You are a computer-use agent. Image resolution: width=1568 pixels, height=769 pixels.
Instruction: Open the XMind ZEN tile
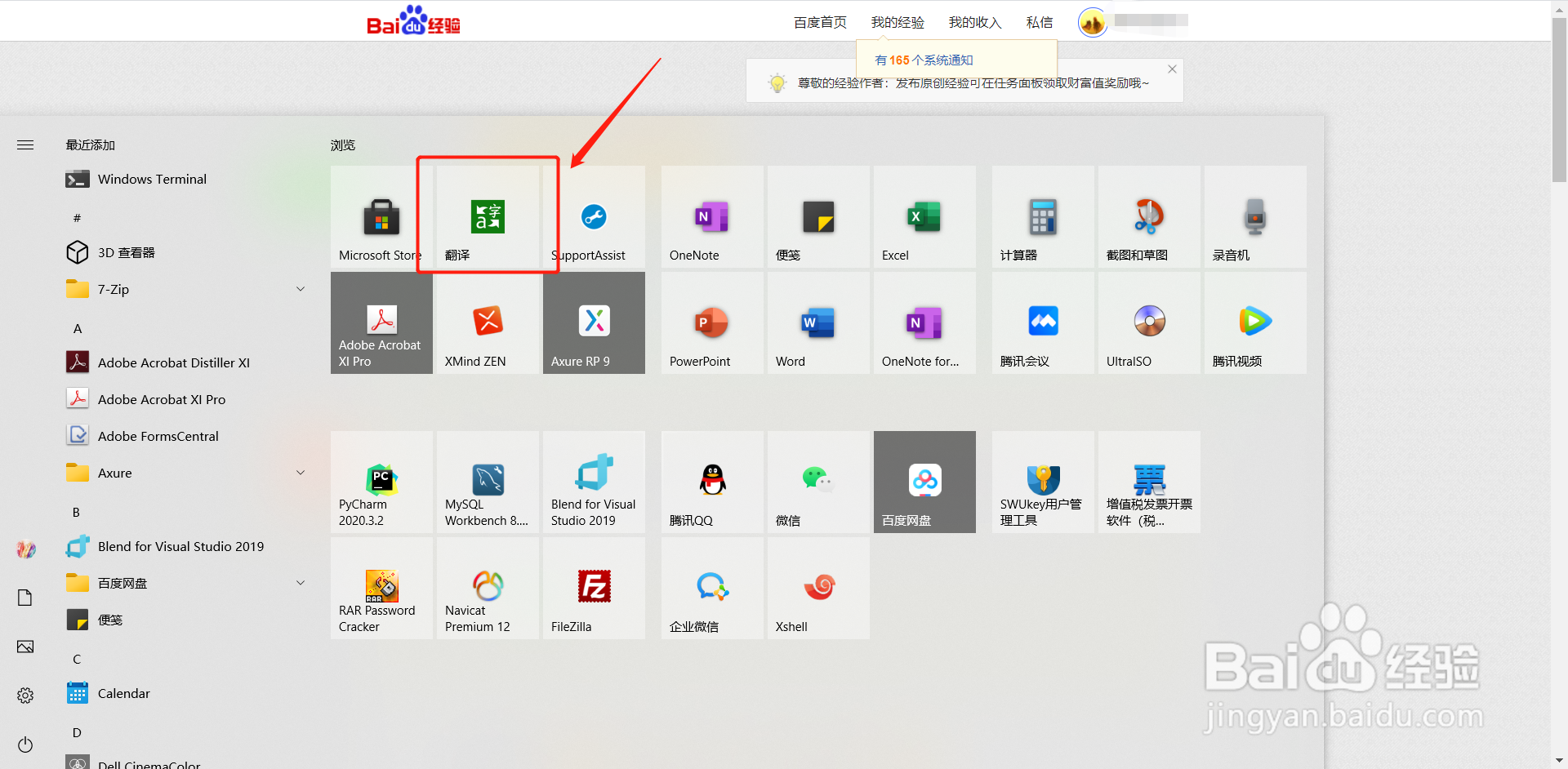(x=488, y=323)
